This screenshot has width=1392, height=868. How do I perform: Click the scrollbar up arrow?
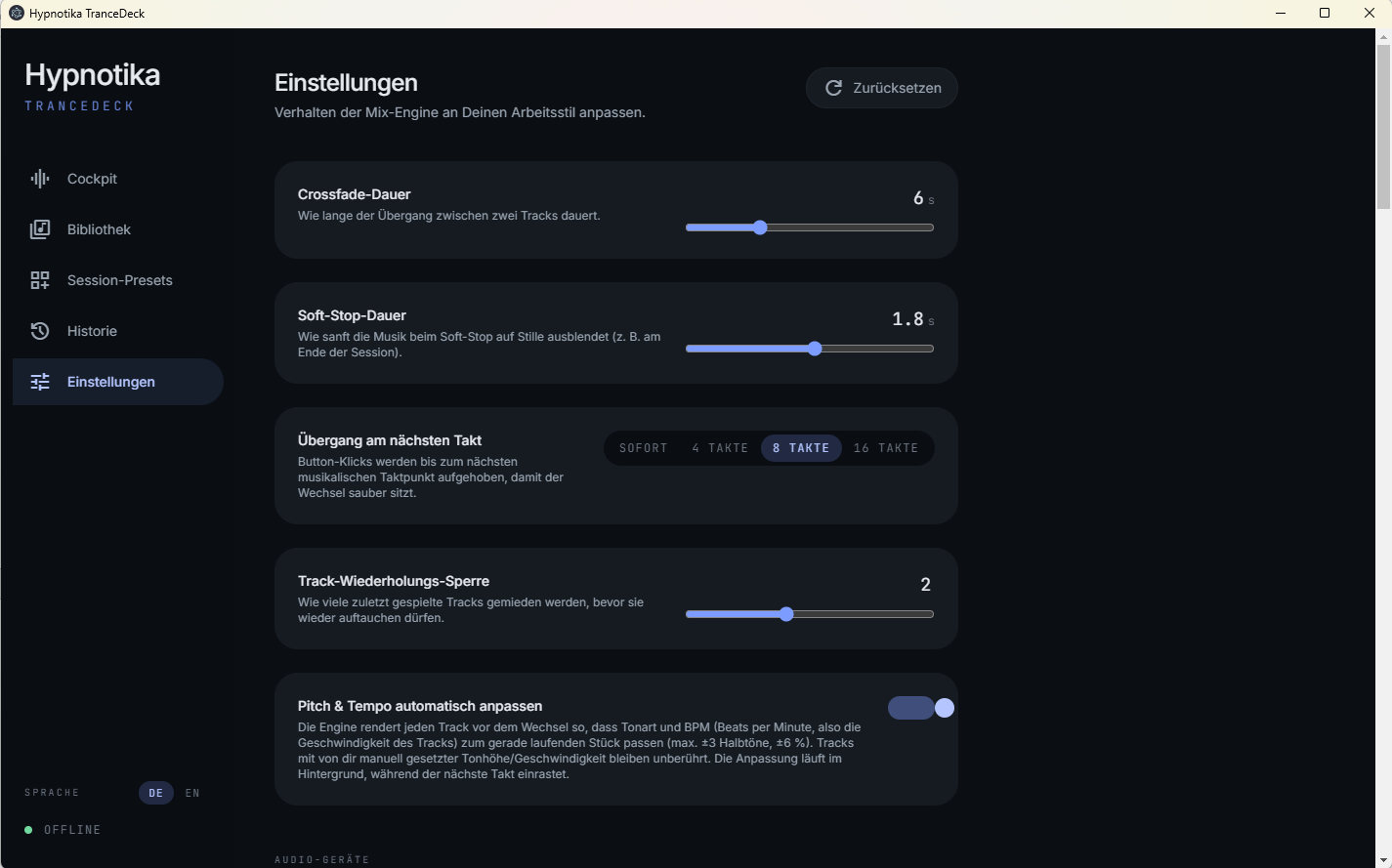coord(1383,36)
